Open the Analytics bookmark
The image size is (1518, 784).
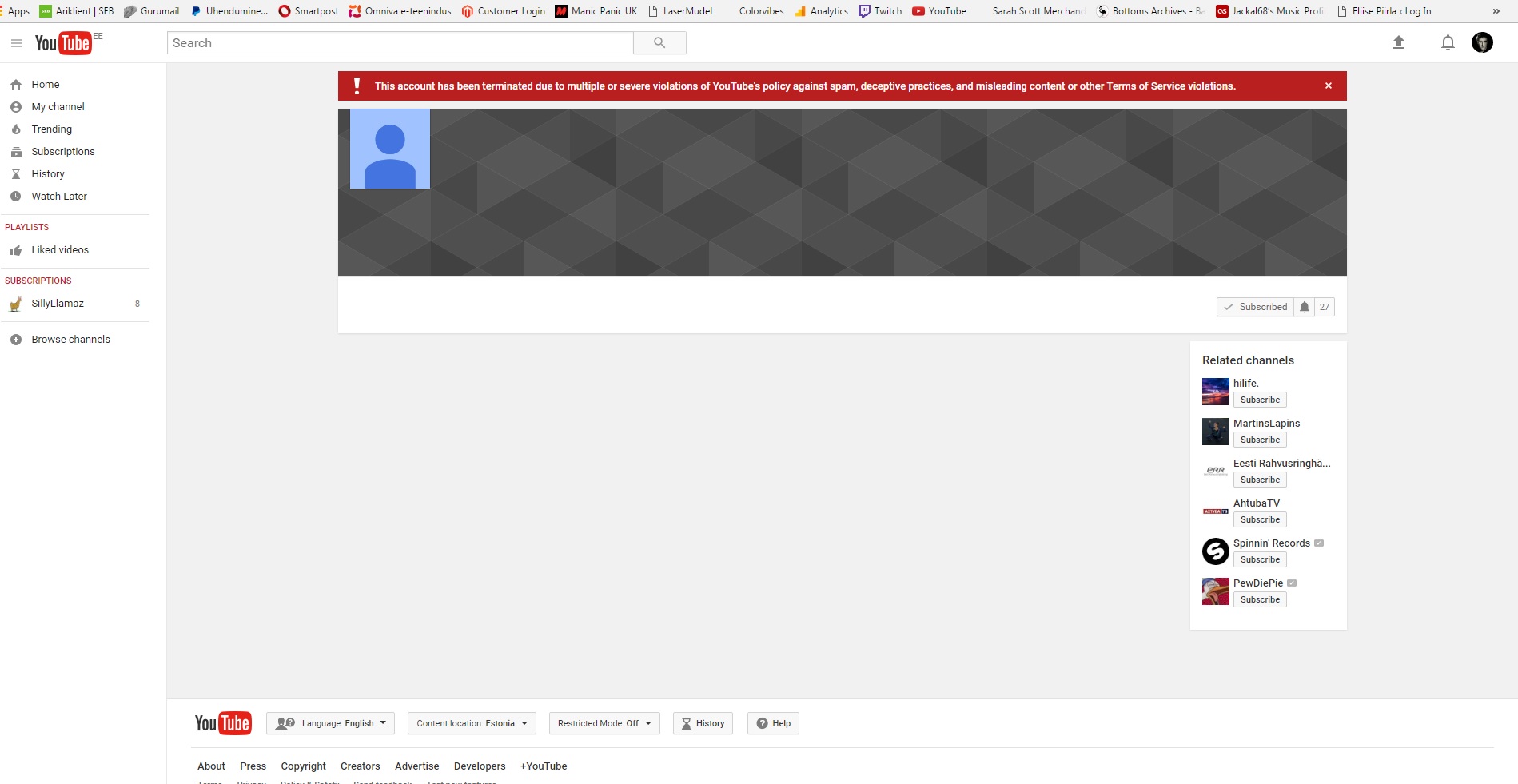tap(821, 11)
